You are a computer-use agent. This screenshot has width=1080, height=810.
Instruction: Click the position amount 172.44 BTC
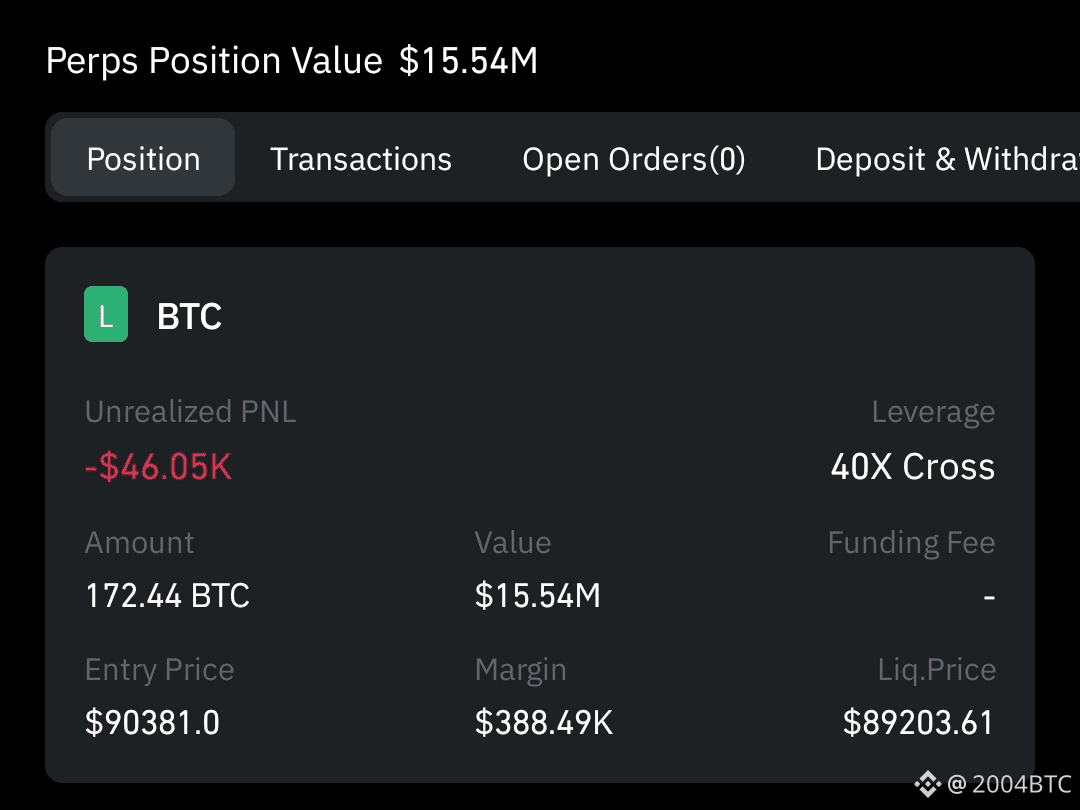166,595
